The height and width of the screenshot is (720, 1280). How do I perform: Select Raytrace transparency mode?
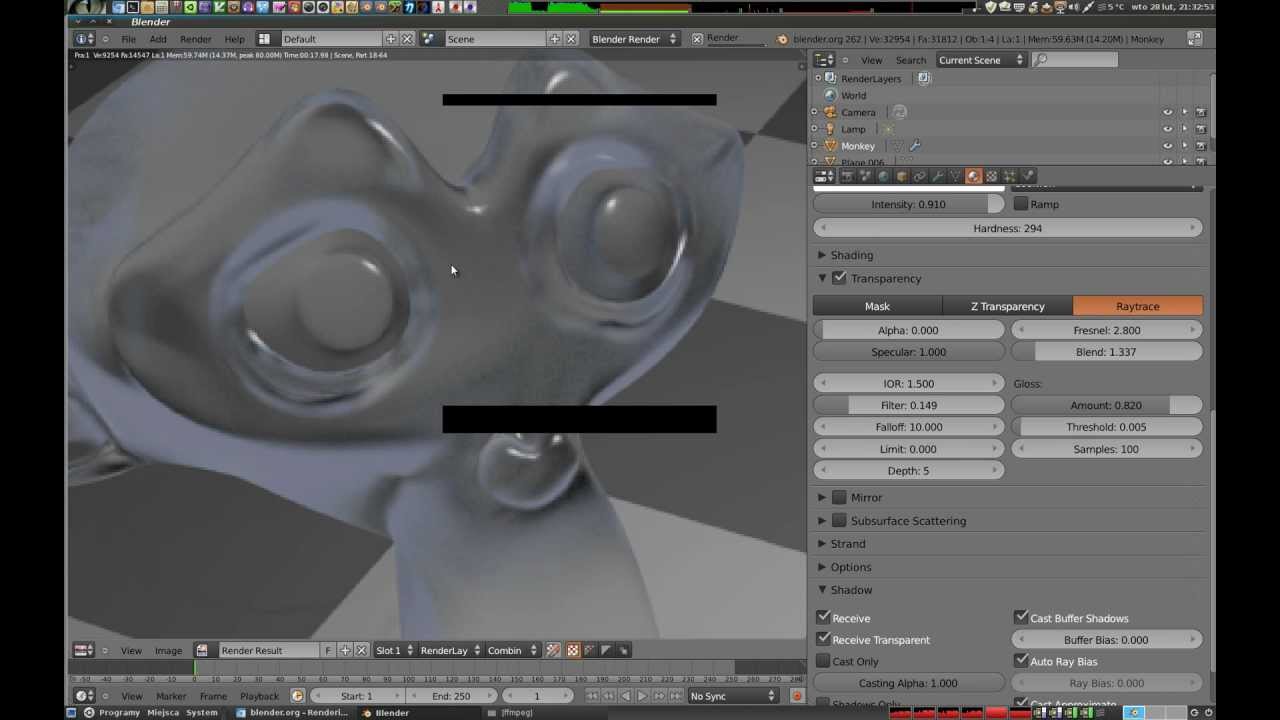point(1138,306)
